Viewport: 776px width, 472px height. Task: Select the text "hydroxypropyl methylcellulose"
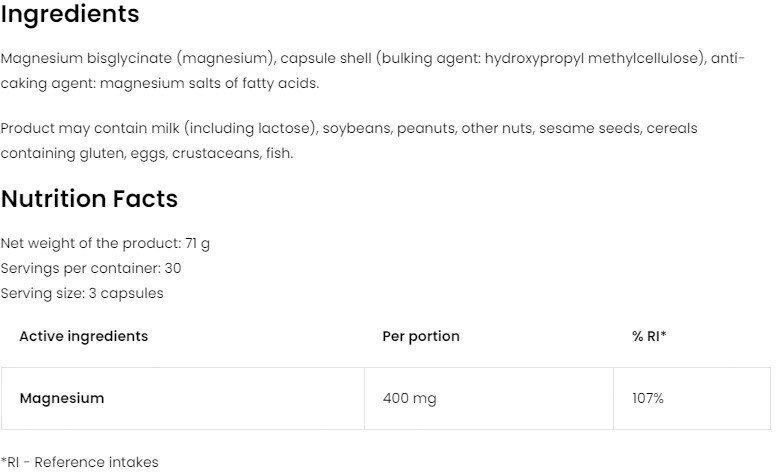[596, 59]
